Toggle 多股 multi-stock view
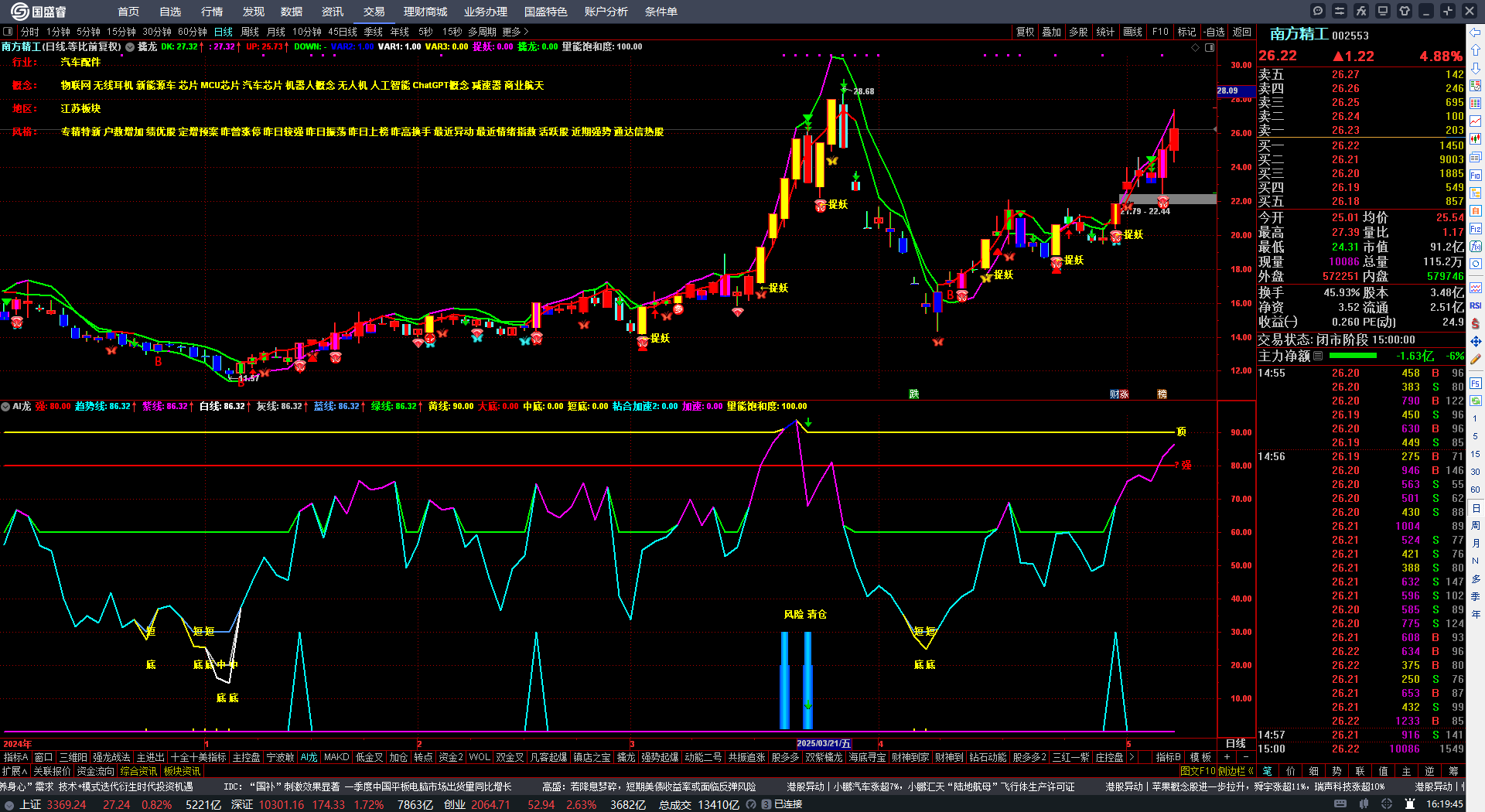Image resolution: width=1485 pixels, height=812 pixels. click(x=1078, y=32)
